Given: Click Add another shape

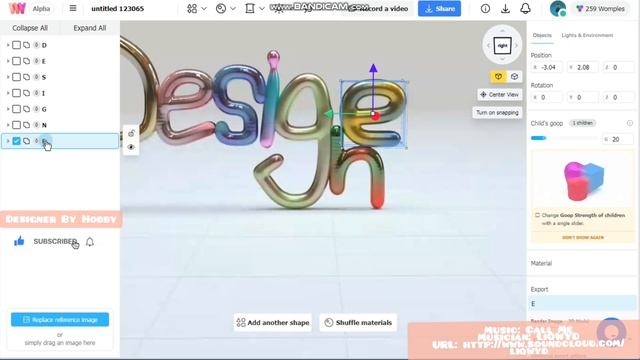Looking at the screenshot, I should (x=273, y=322).
